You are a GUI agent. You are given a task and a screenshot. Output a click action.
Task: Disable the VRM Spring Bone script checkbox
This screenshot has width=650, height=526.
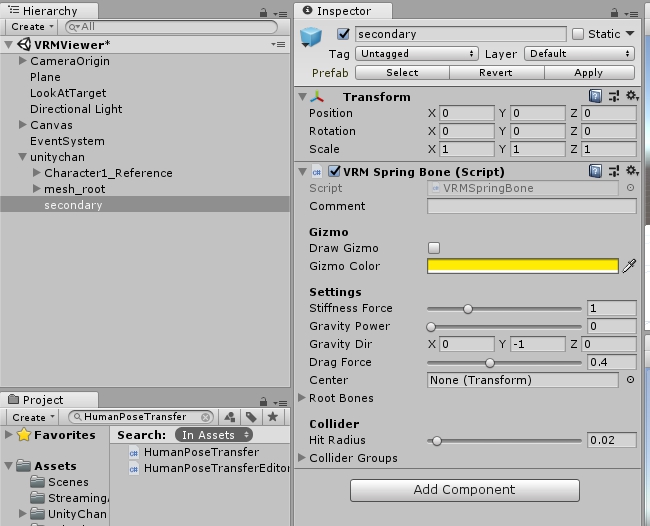(334, 171)
